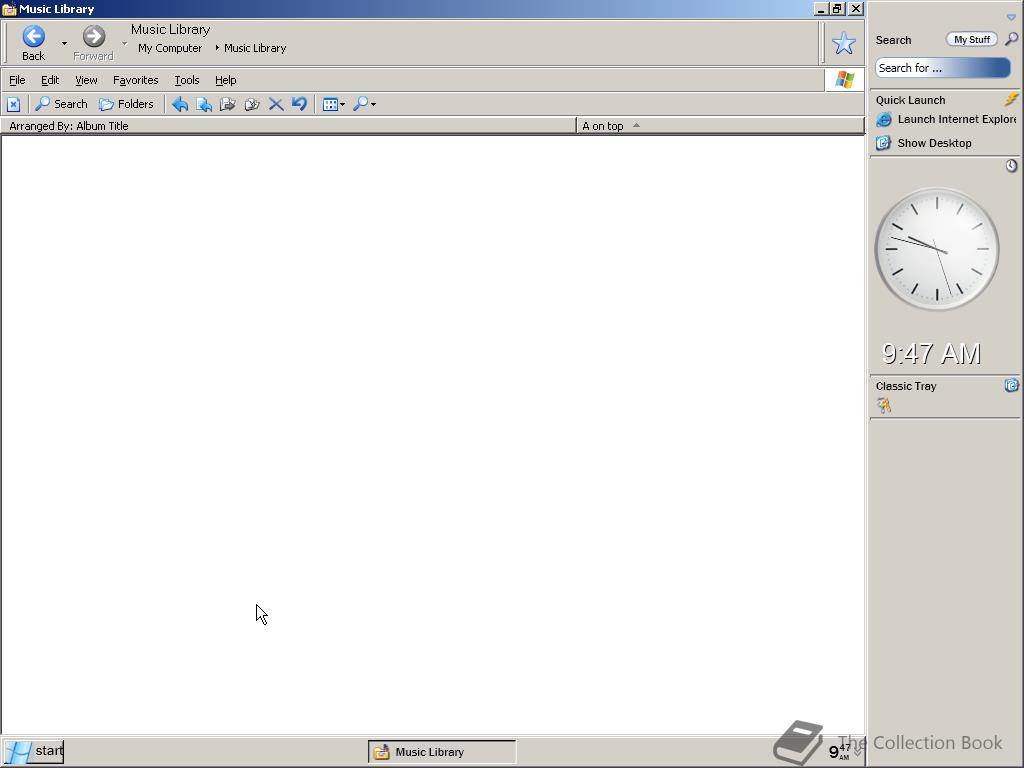The image size is (1024, 768).
Task: Click the grayed Forward navigation button
Action: 93,43
